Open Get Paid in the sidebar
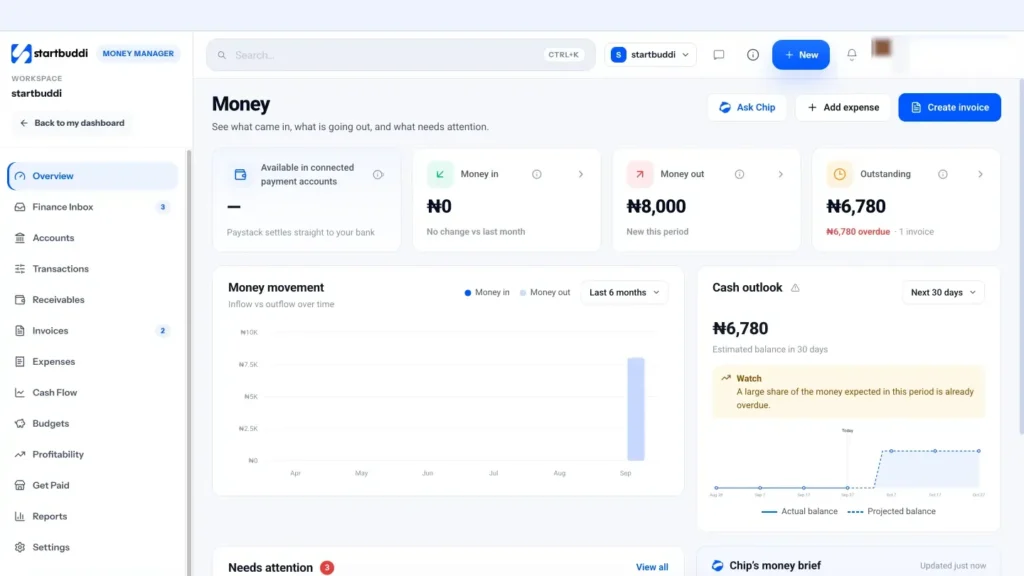This screenshot has width=1024, height=576. pos(93,485)
